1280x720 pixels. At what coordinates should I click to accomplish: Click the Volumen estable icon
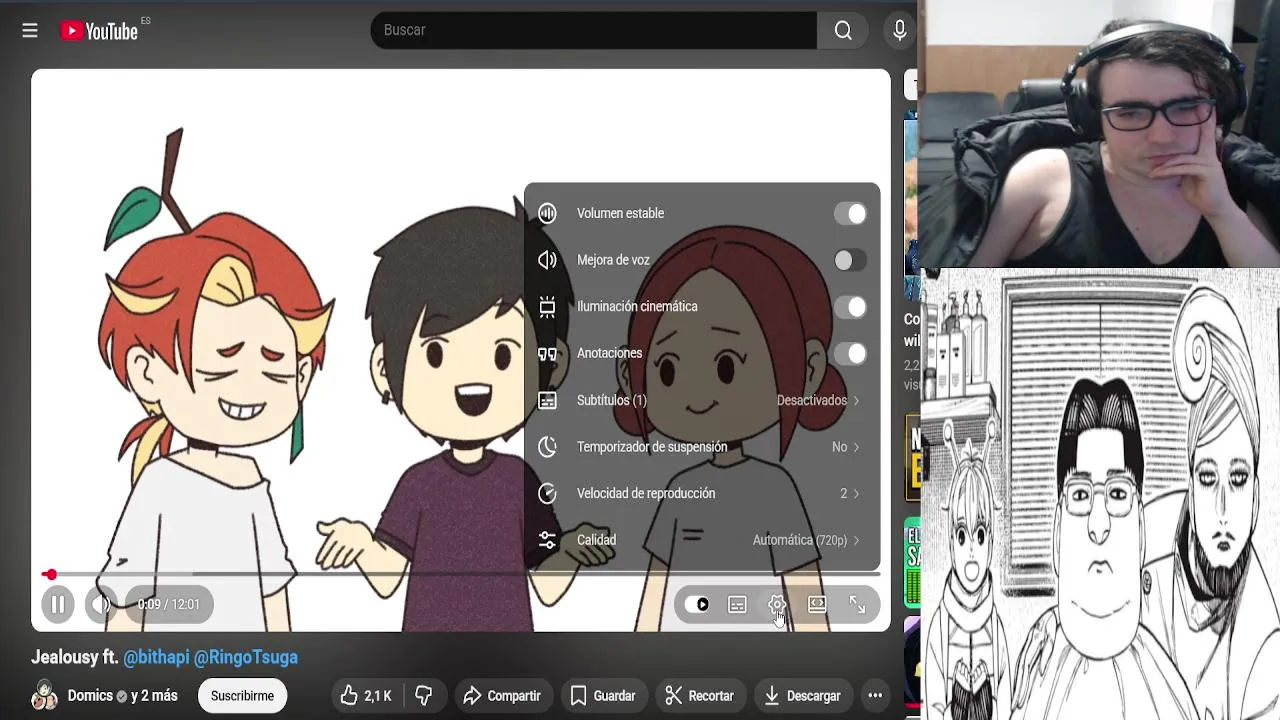click(547, 213)
